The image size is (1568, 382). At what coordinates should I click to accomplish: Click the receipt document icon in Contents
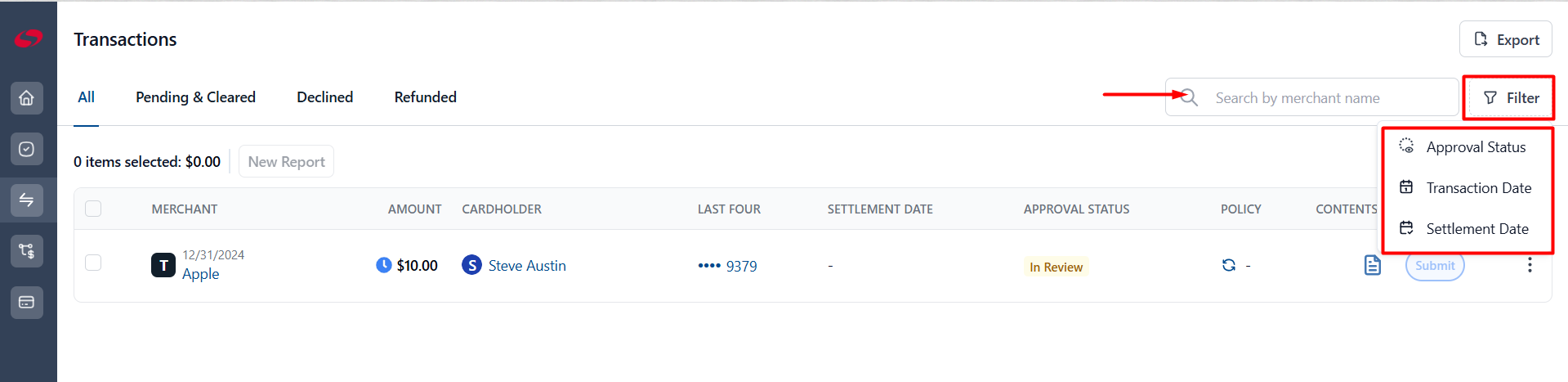pyautogui.click(x=1373, y=265)
